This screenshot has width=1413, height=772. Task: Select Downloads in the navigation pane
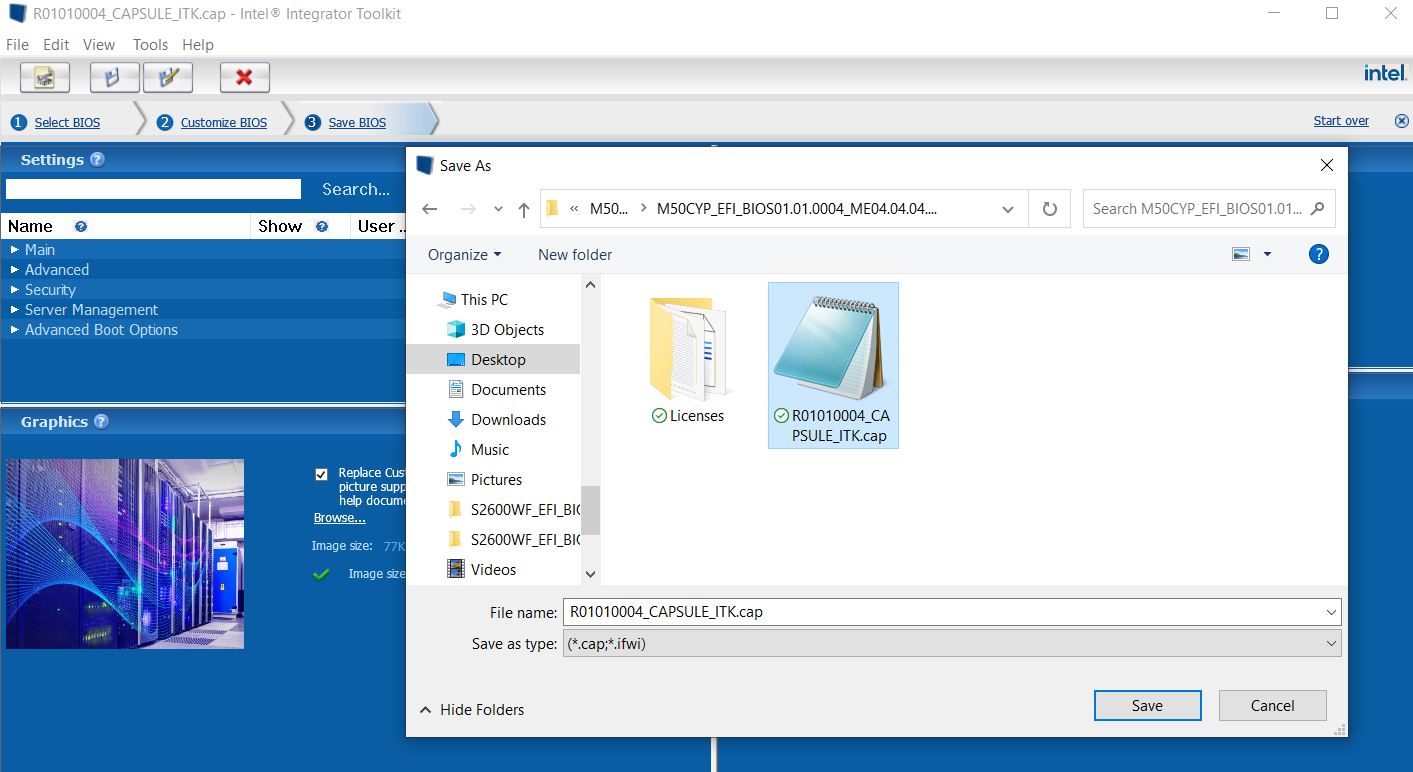pyautogui.click(x=508, y=420)
